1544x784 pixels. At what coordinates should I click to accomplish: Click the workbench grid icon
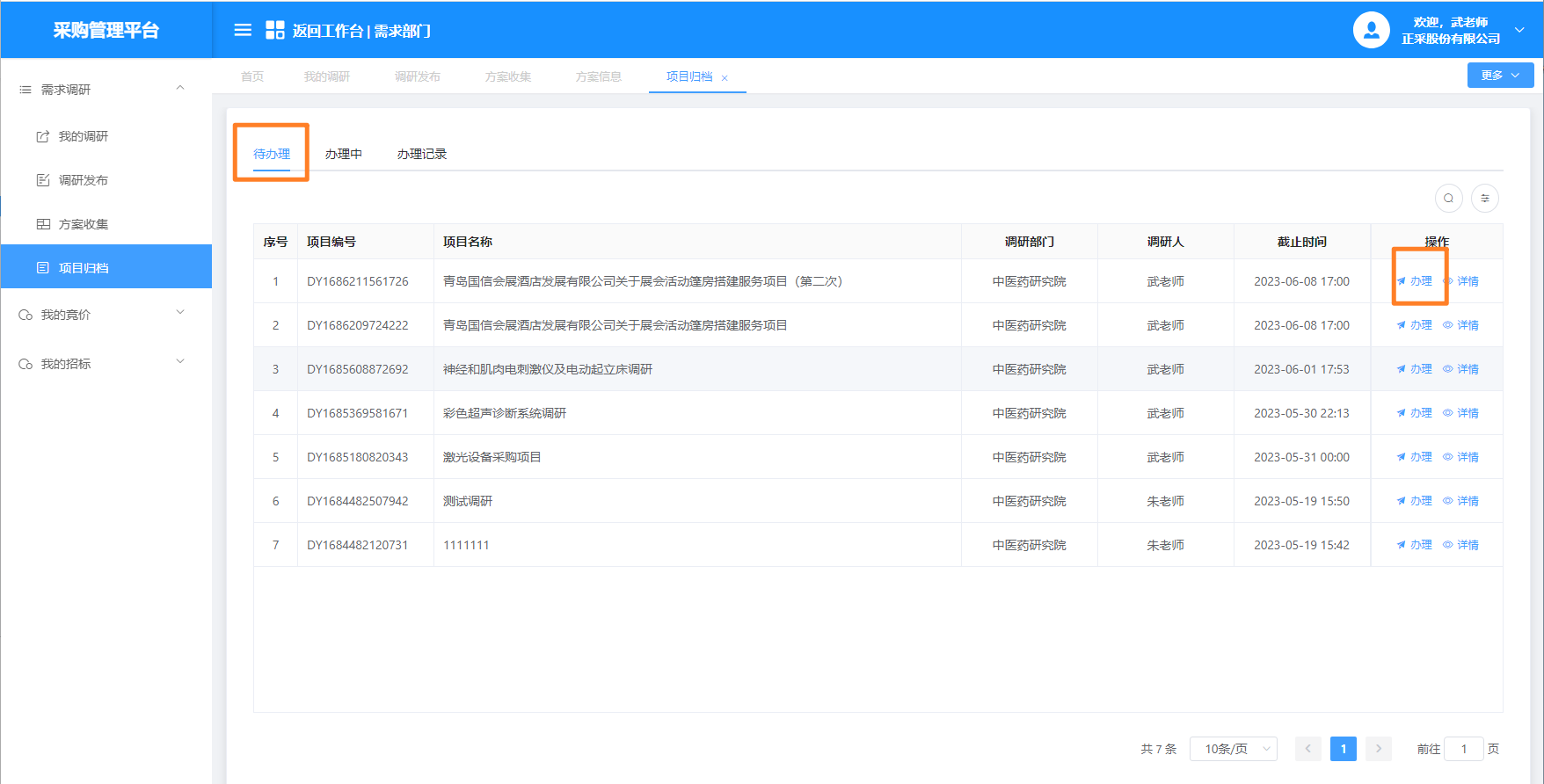click(x=275, y=31)
